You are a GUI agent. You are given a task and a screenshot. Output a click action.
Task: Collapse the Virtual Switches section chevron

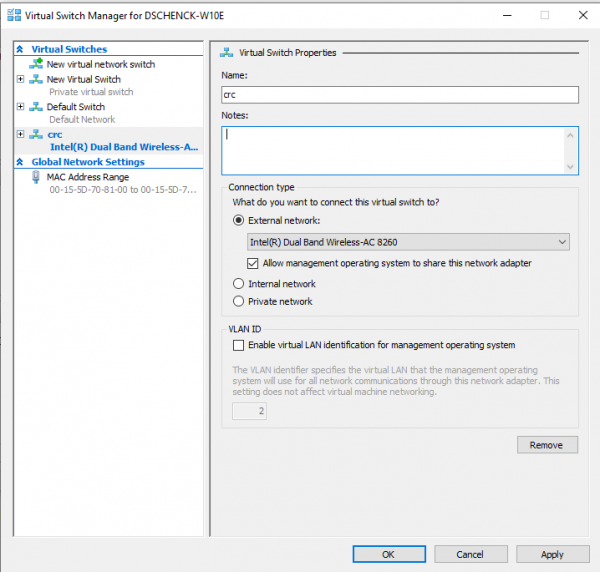20,49
